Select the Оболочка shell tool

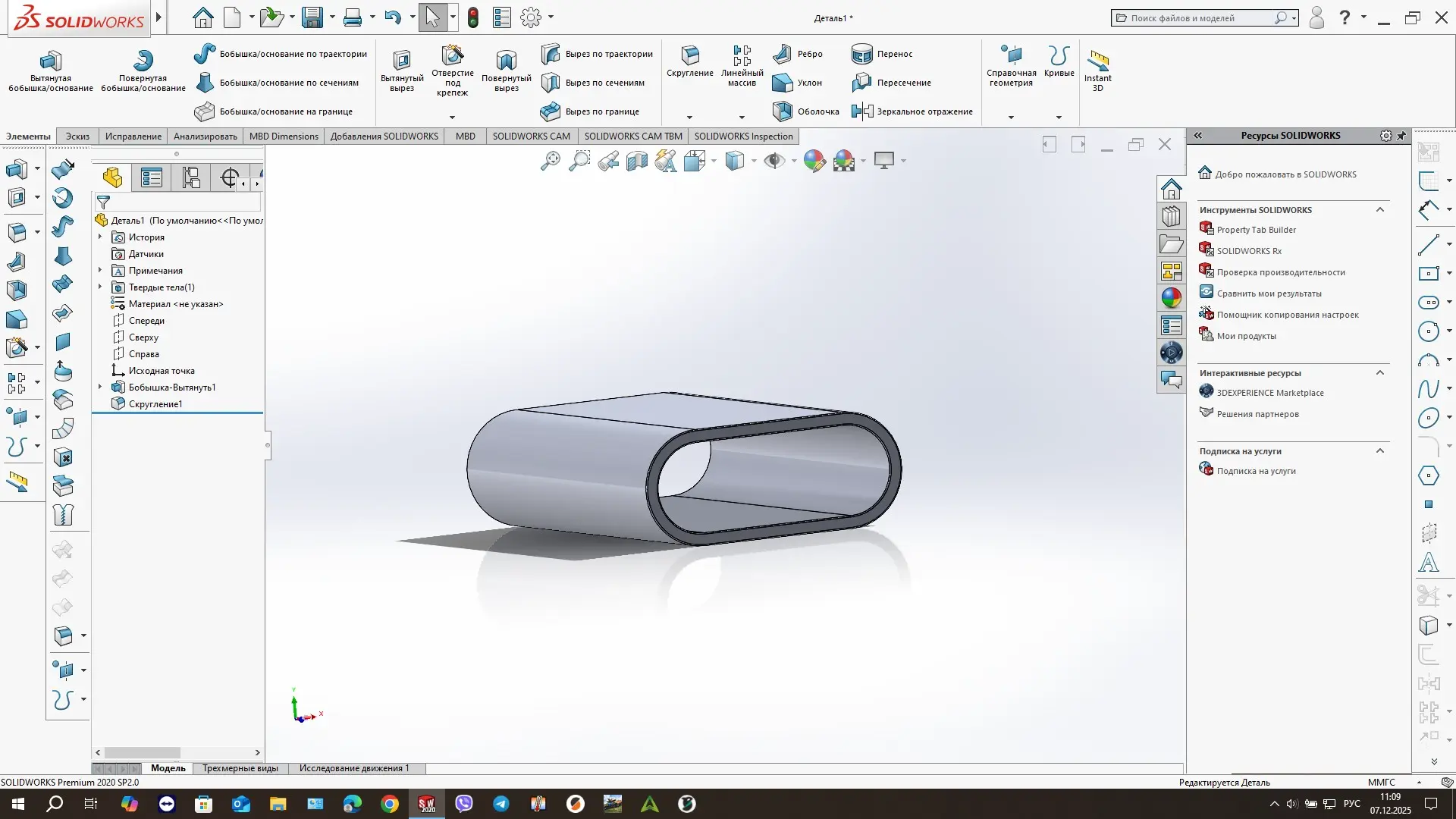[x=806, y=111]
